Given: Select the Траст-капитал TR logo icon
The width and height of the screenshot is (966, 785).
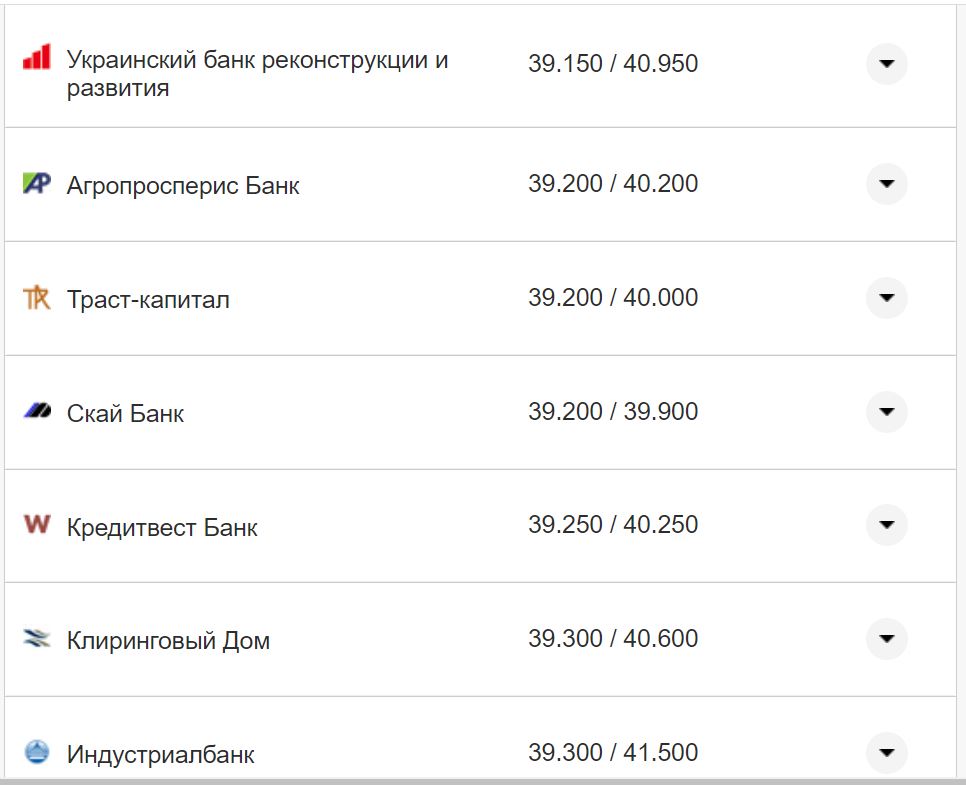Looking at the screenshot, I should point(35,297).
